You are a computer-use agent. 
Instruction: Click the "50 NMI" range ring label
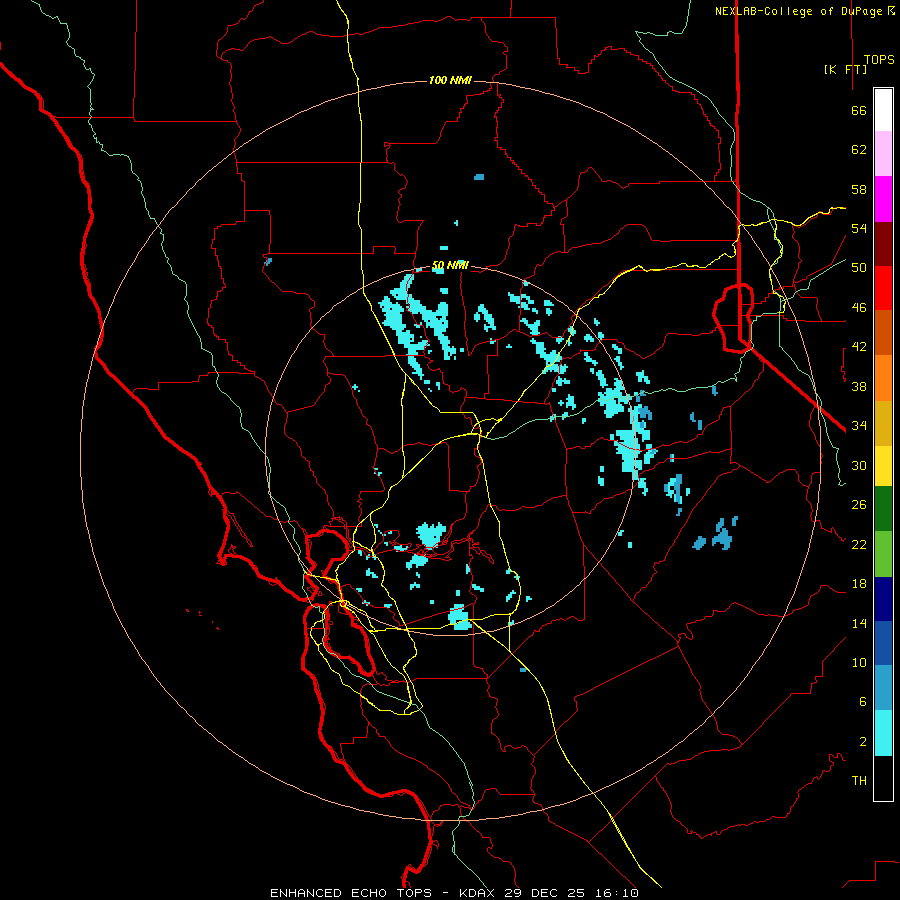click(450, 266)
